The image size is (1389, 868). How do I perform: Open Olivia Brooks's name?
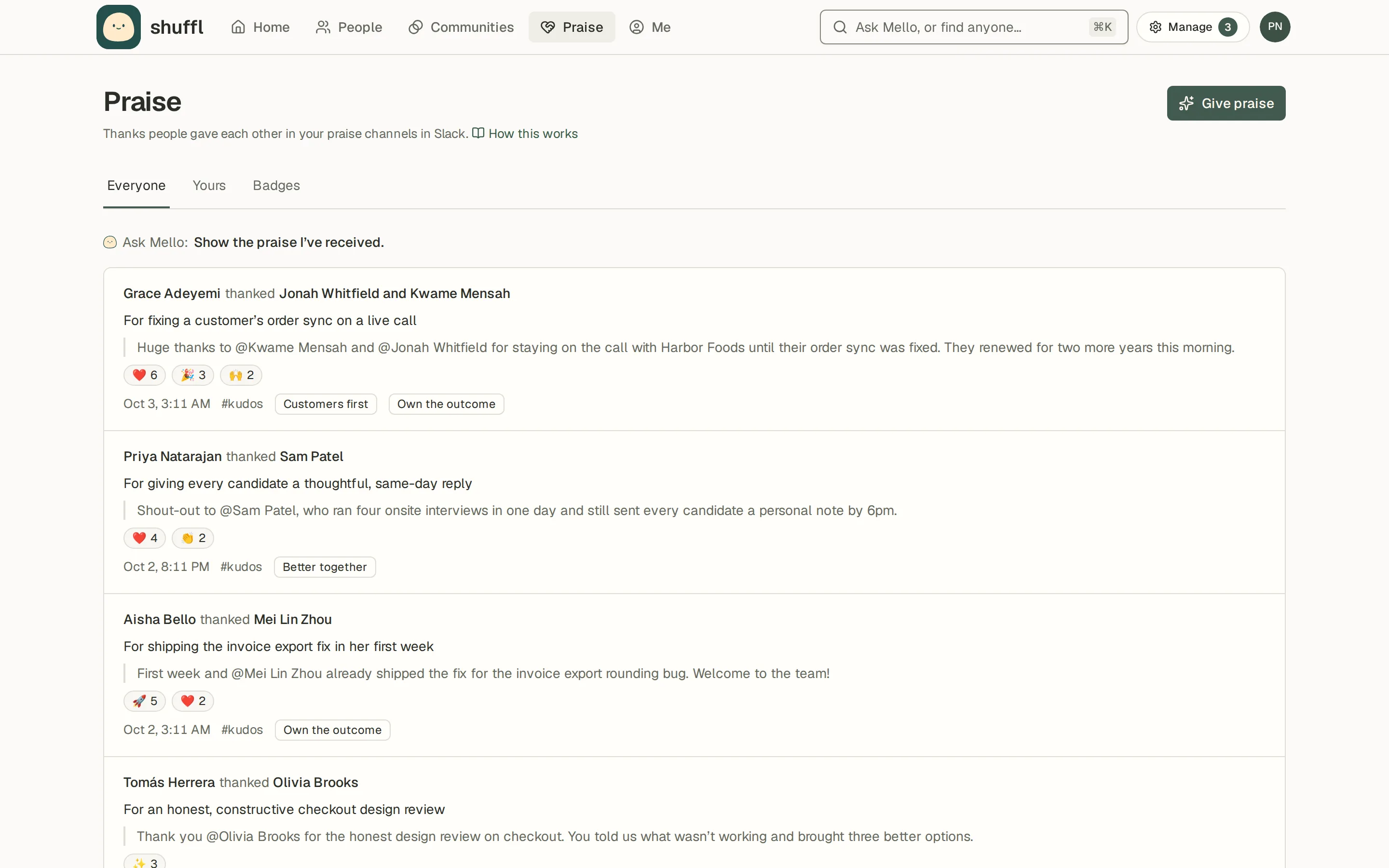coord(315,783)
